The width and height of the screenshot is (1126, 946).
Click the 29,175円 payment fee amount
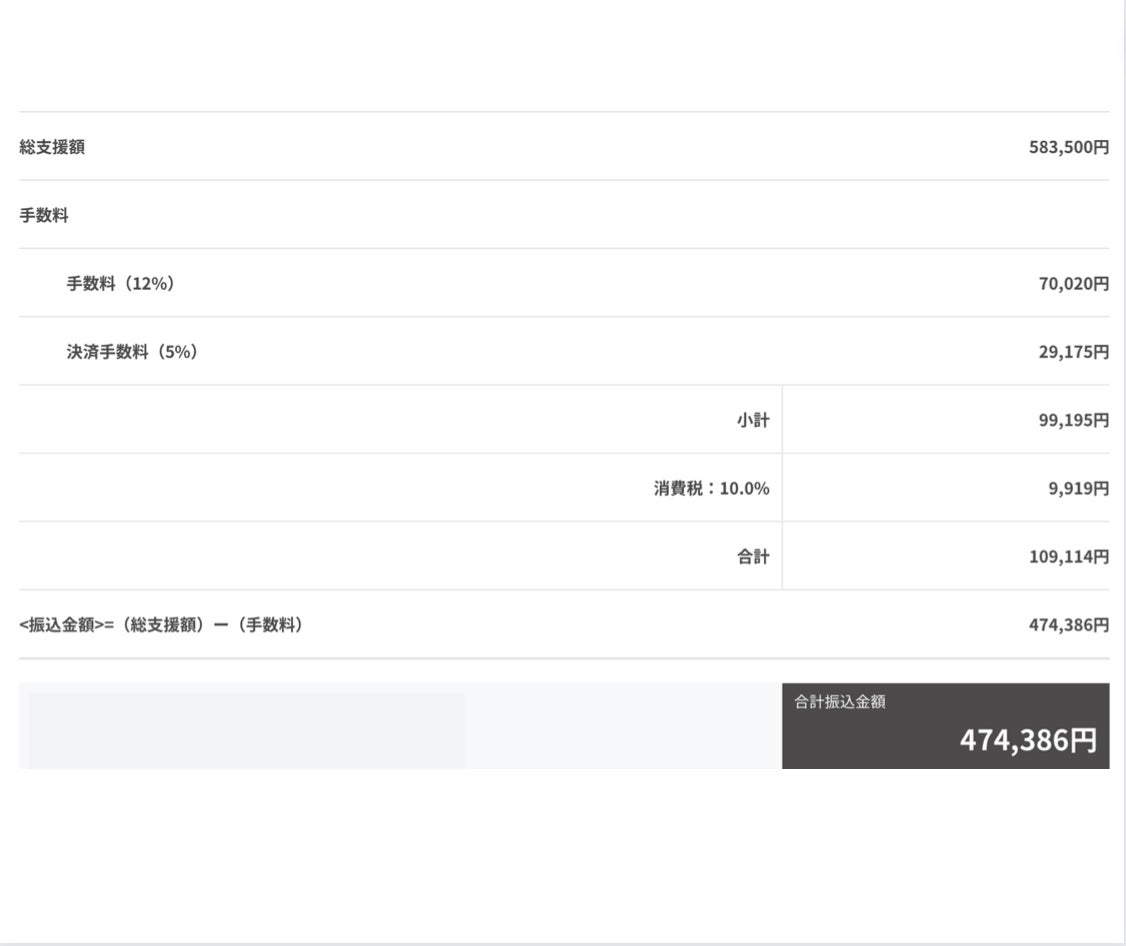[x=1073, y=352]
